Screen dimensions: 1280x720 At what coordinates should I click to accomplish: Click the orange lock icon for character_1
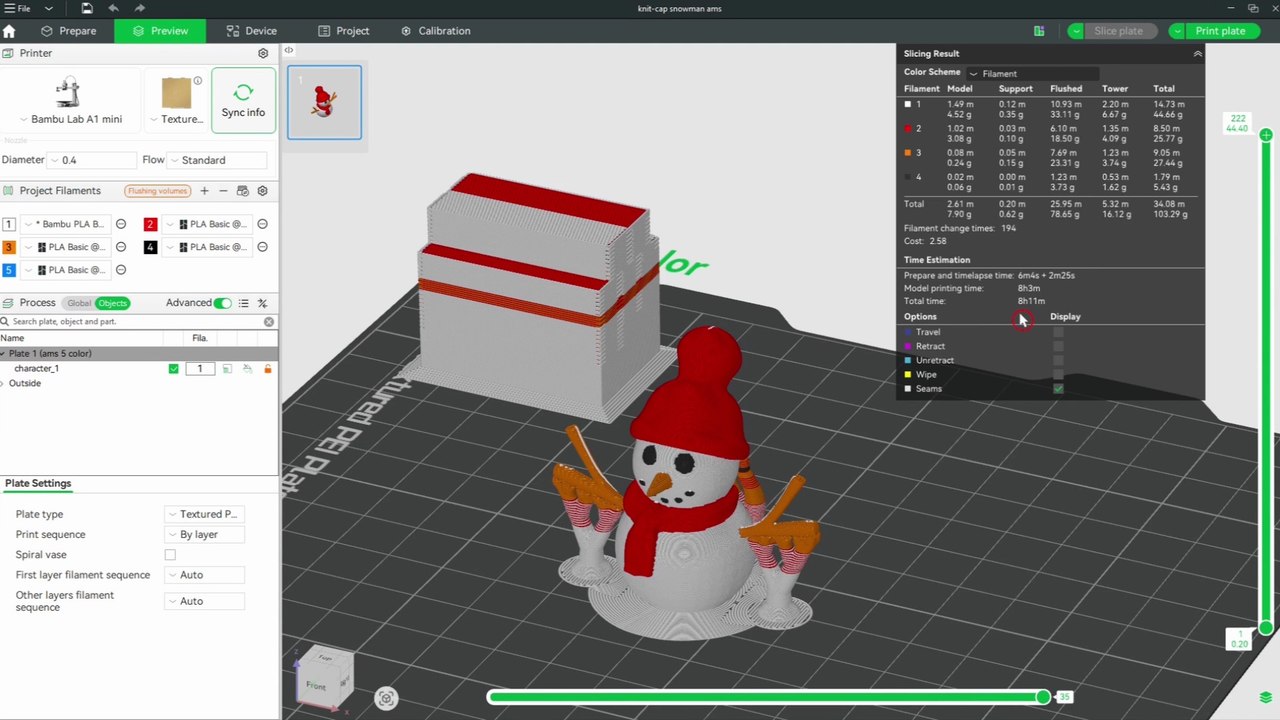click(x=268, y=369)
